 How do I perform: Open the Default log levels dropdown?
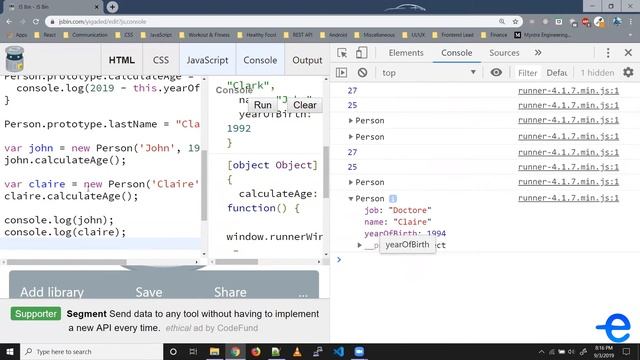coord(557,73)
